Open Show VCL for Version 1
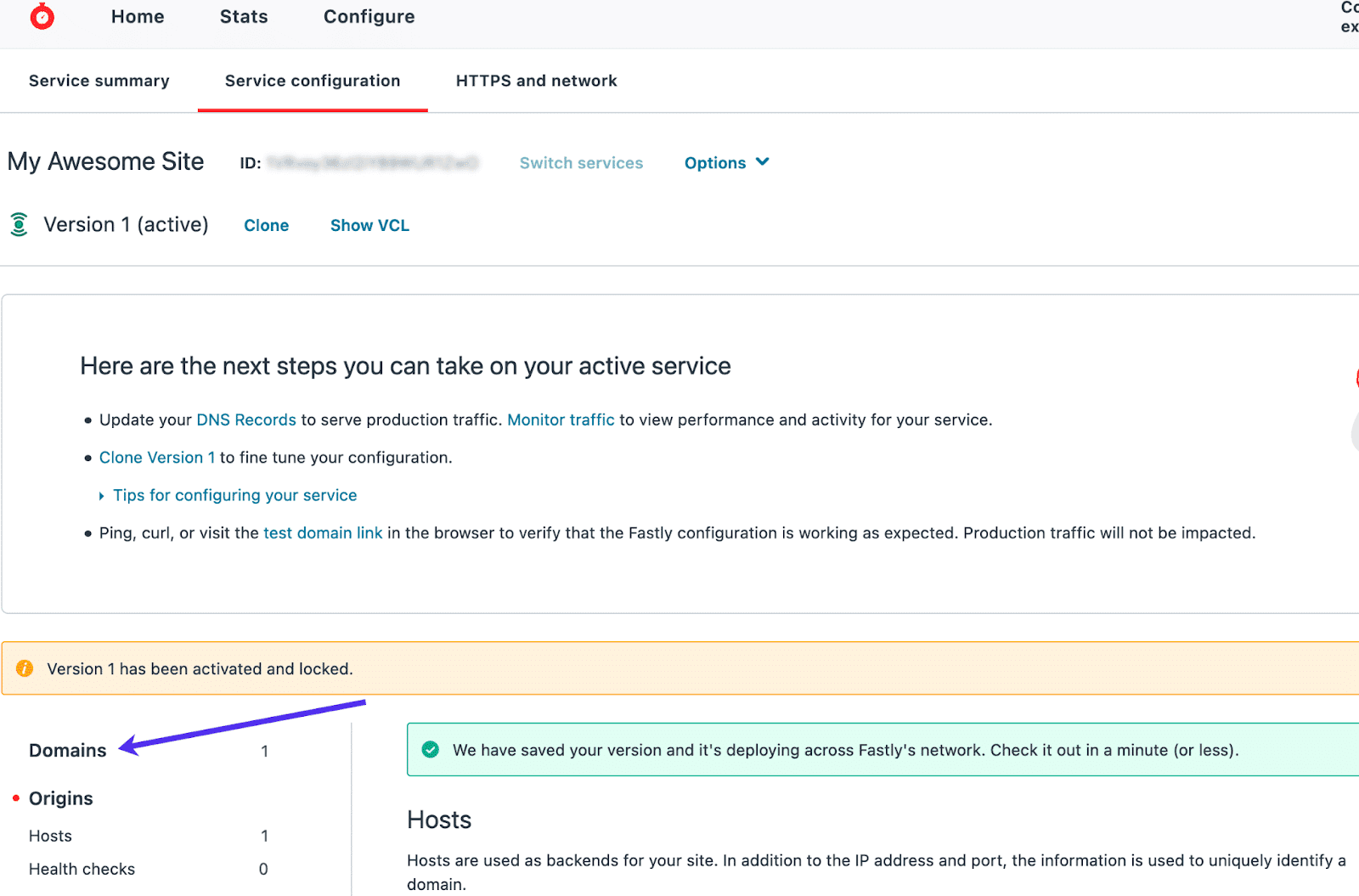 point(369,225)
